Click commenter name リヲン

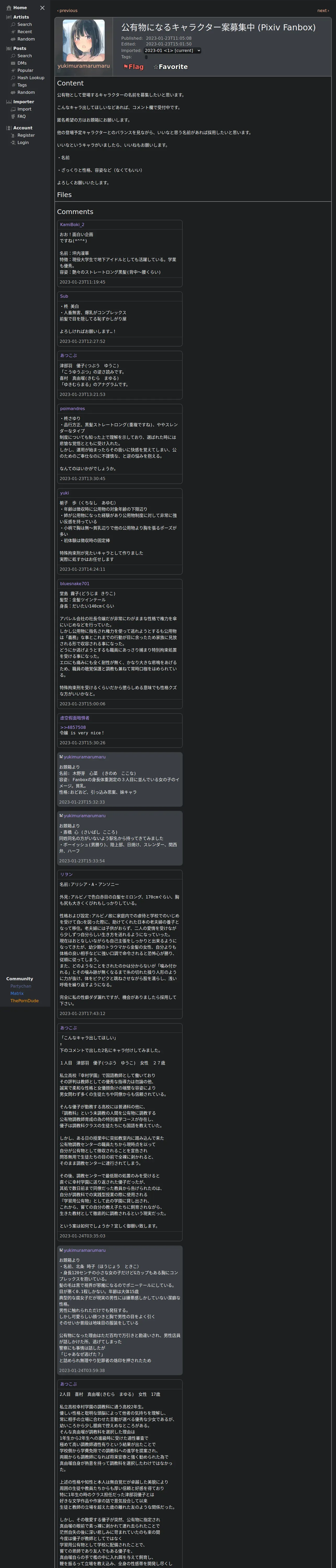(66, 875)
